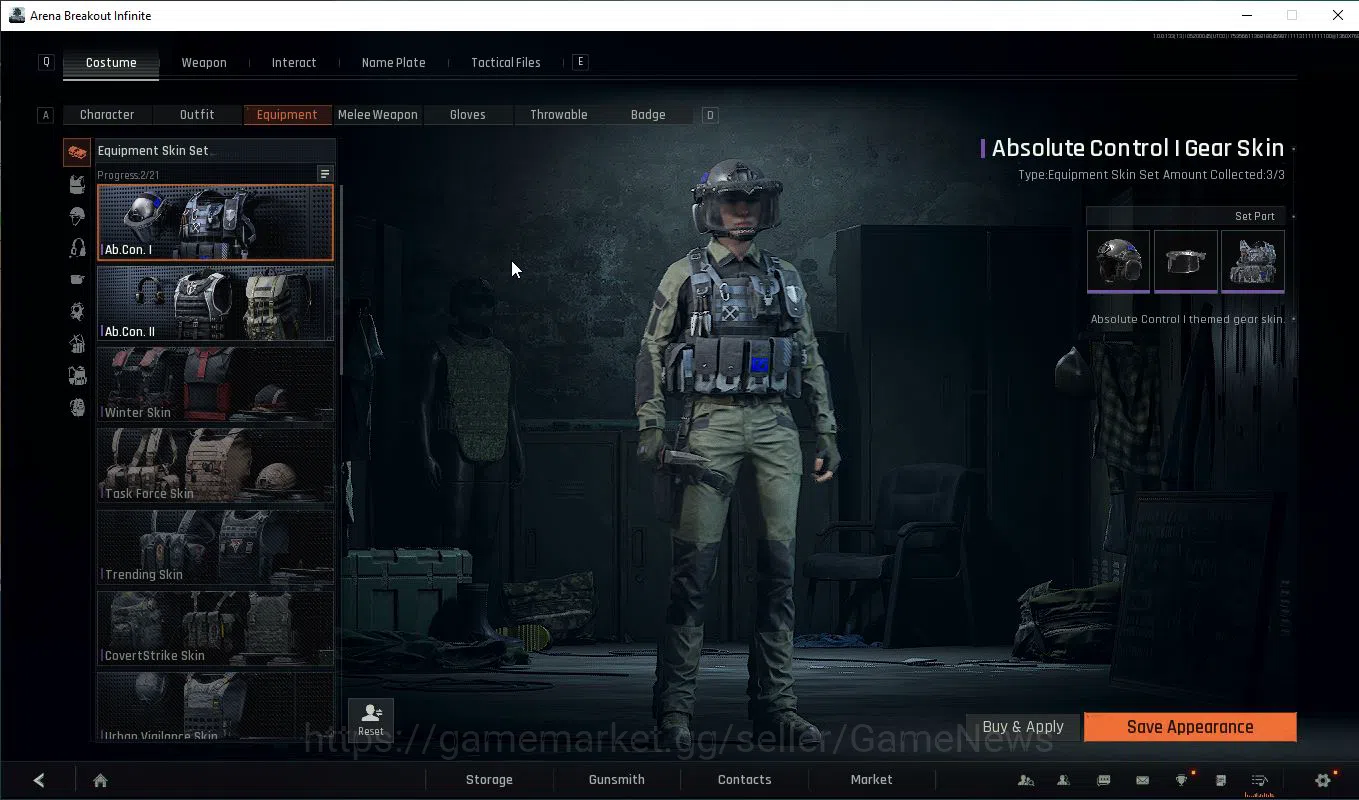Switch to the Tactical Files tab
The width and height of the screenshot is (1359, 800).
tap(506, 62)
